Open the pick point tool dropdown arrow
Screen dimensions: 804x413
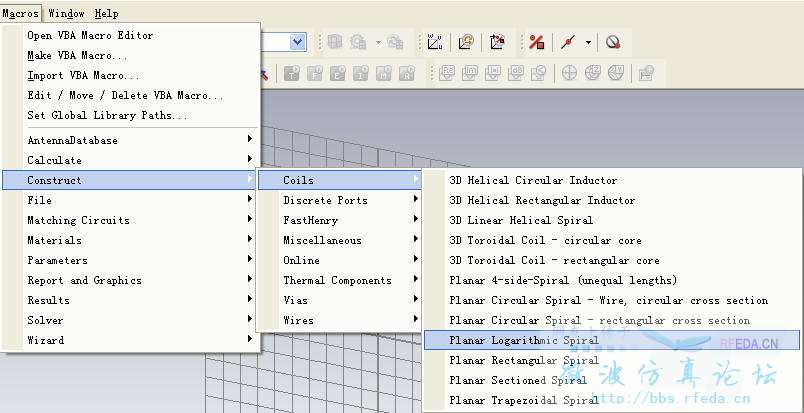pyautogui.click(x=588, y=43)
